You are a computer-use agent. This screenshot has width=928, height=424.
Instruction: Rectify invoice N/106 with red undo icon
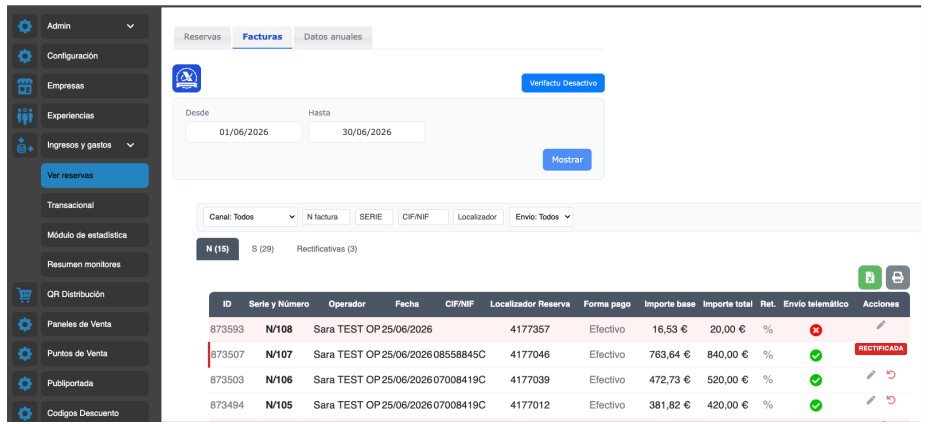[x=891, y=374]
